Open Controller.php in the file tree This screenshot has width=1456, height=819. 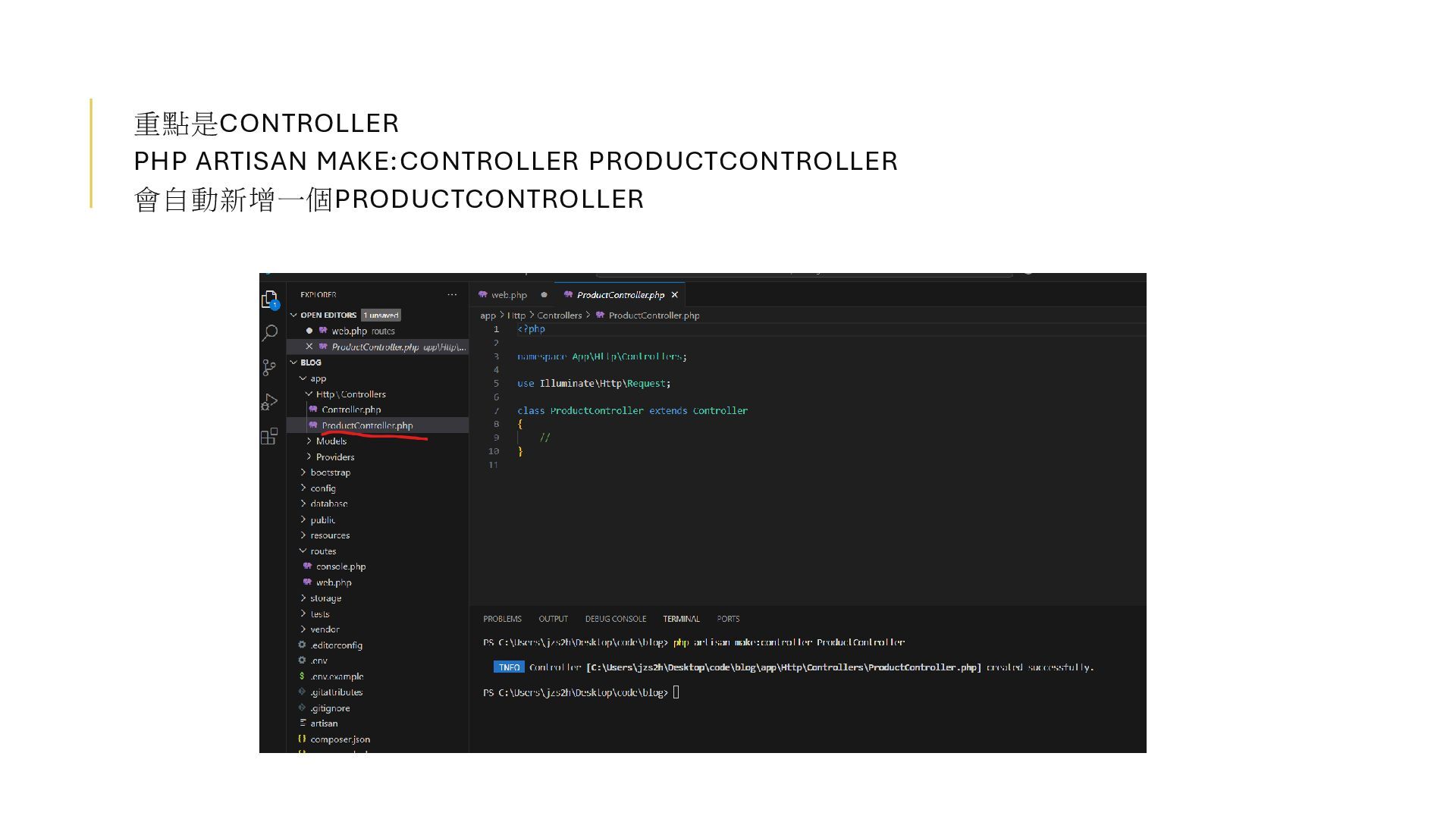tap(351, 409)
